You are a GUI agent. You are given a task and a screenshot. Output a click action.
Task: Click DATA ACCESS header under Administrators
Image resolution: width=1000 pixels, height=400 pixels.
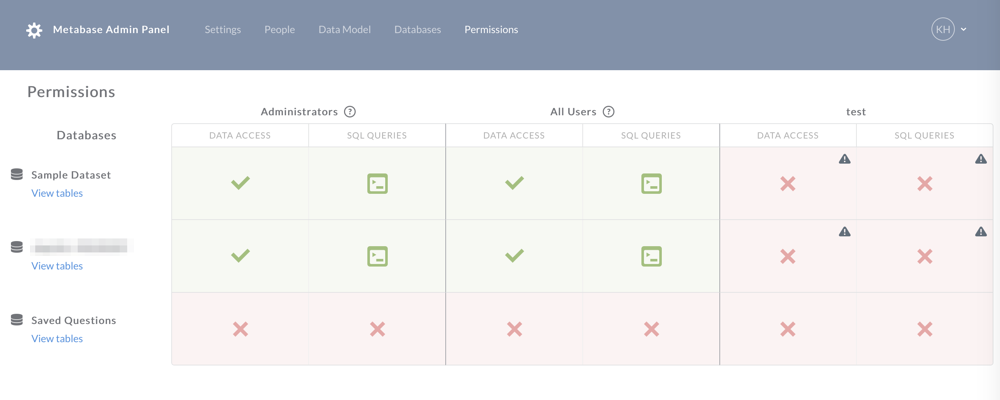pyautogui.click(x=240, y=135)
